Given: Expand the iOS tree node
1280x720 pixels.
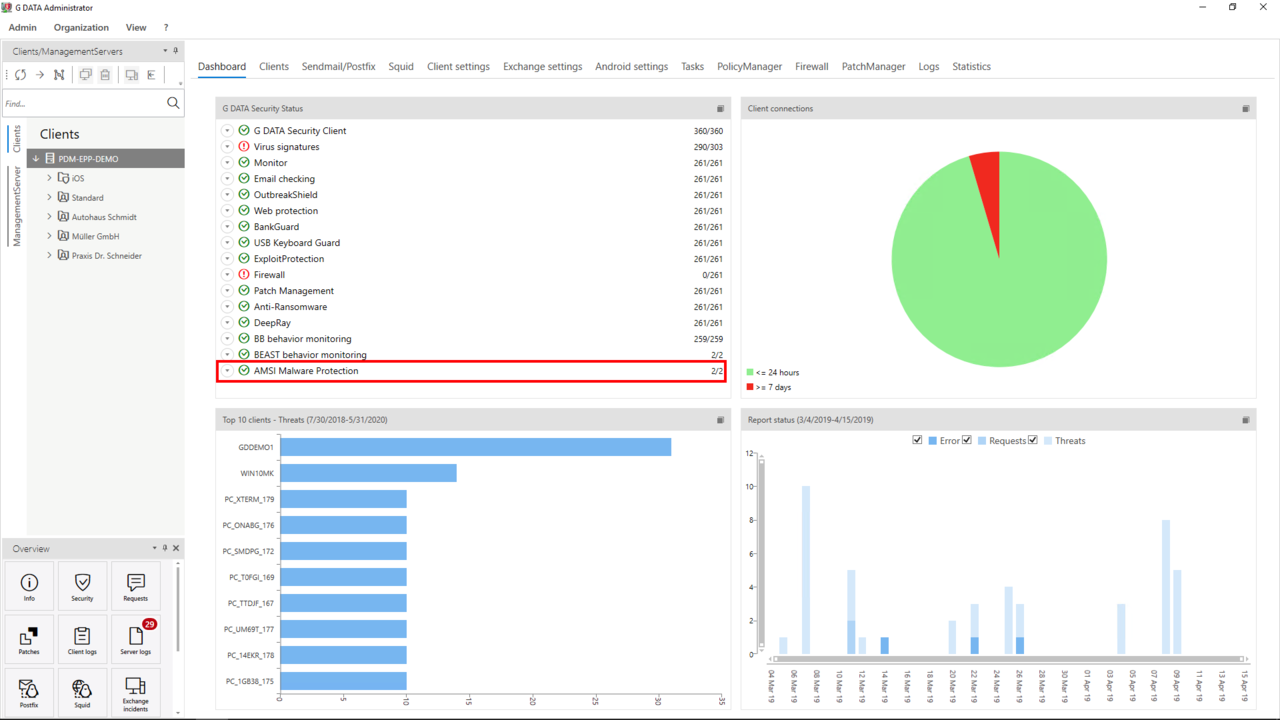Looking at the screenshot, I should tap(50, 178).
